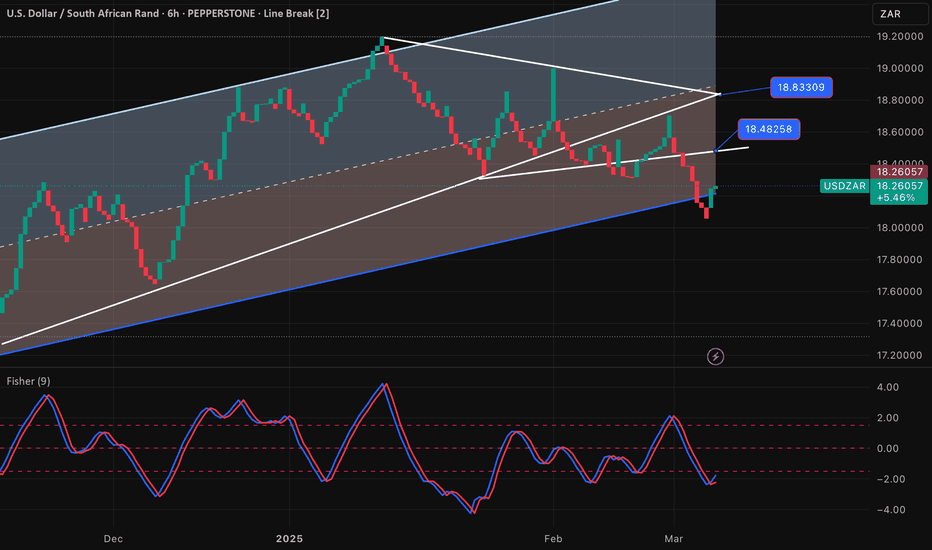Click the Fisher (9) indicator label
The image size is (932, 550).
pyautogui.click(x=29, y=381)
